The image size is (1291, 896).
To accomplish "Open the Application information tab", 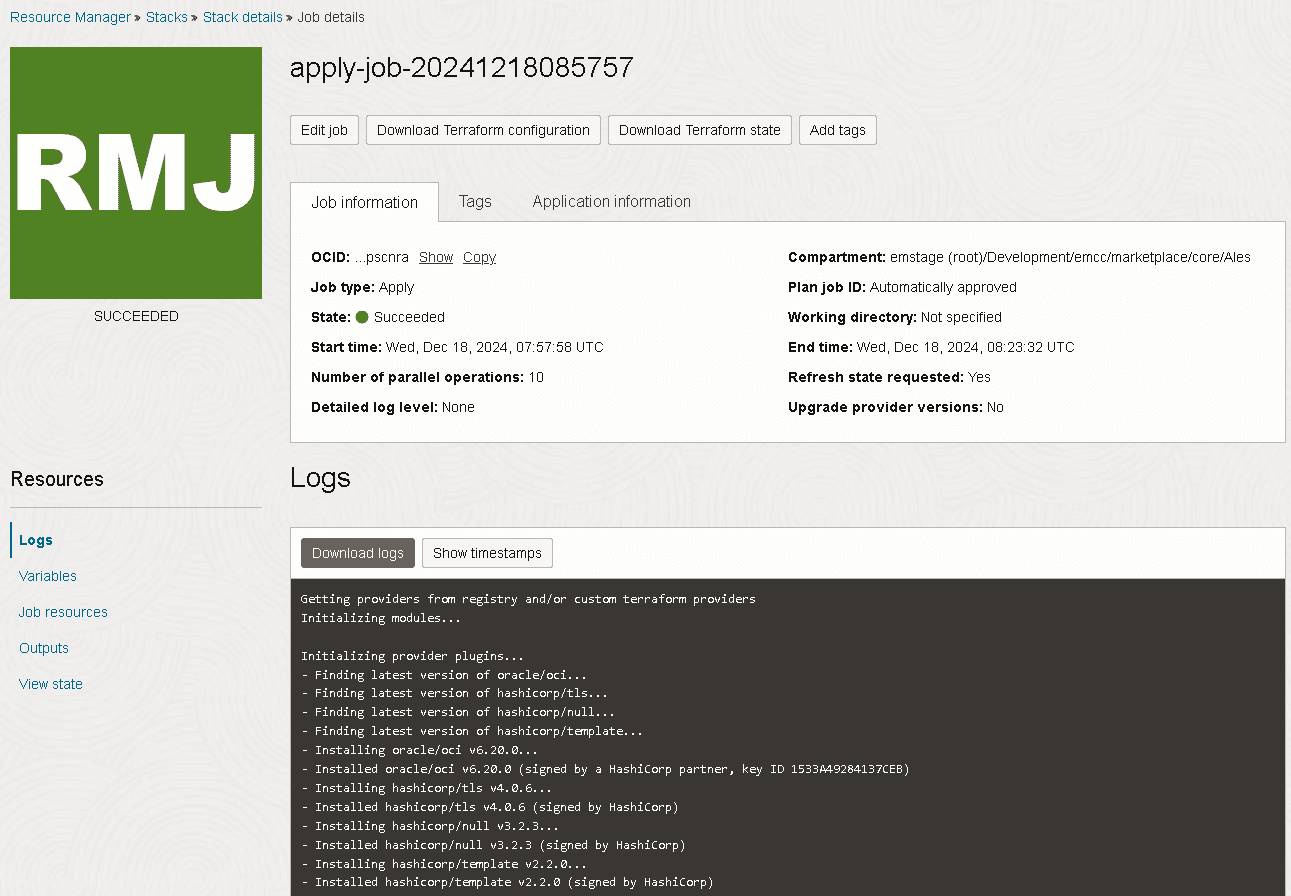I will tap(612, 201).
